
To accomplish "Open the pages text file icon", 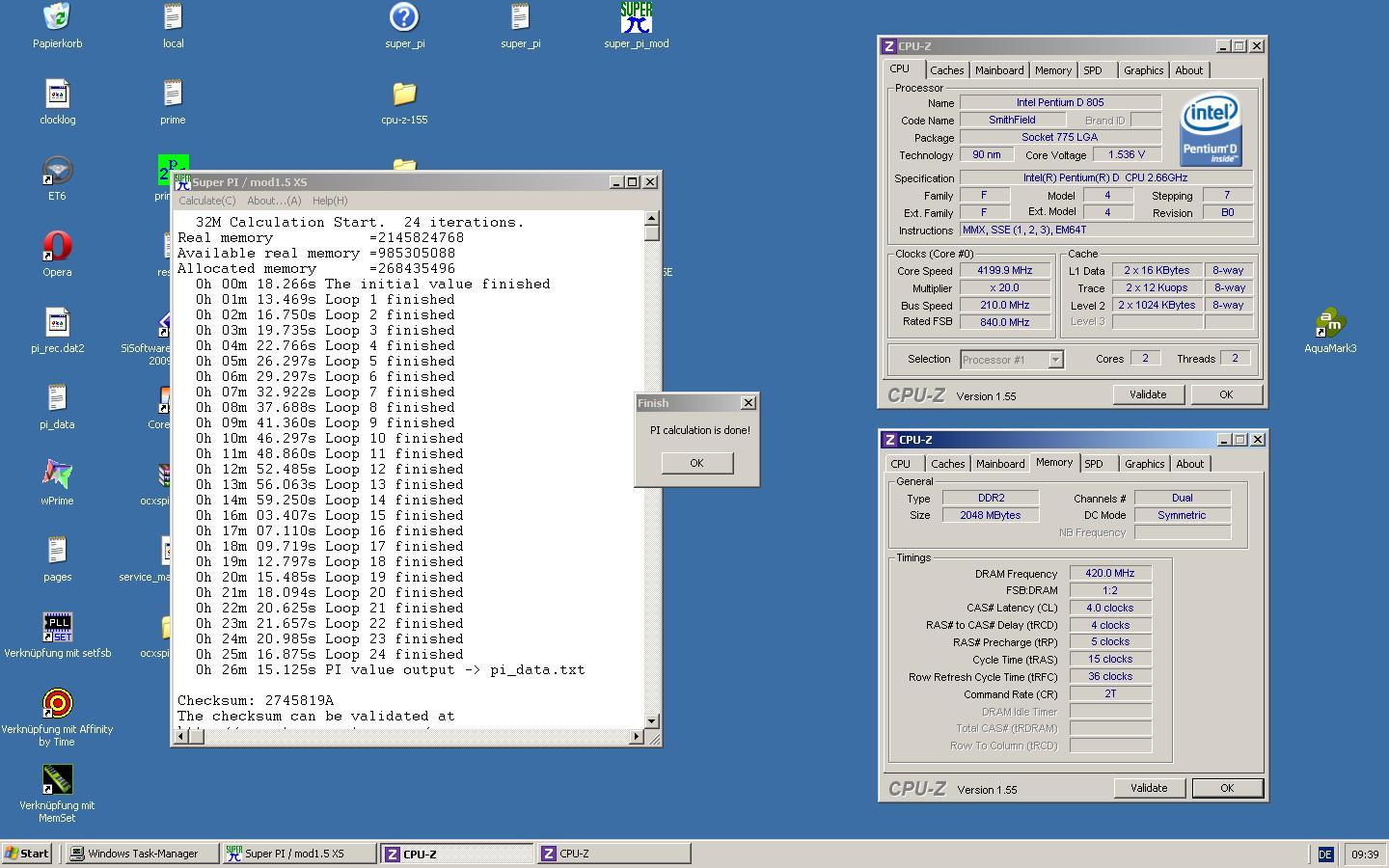I will tap(57, 551).
